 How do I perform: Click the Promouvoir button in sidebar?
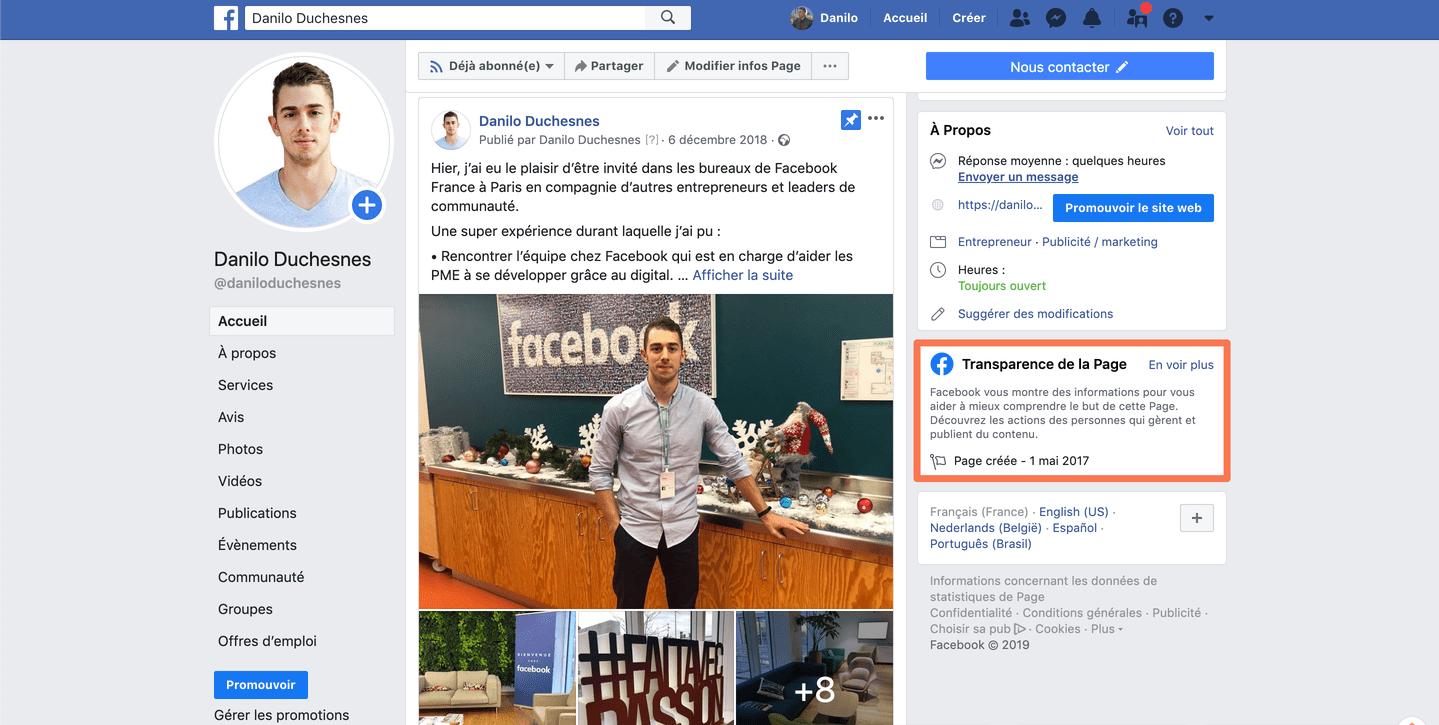pyautogui.click(x=261, y=685)
